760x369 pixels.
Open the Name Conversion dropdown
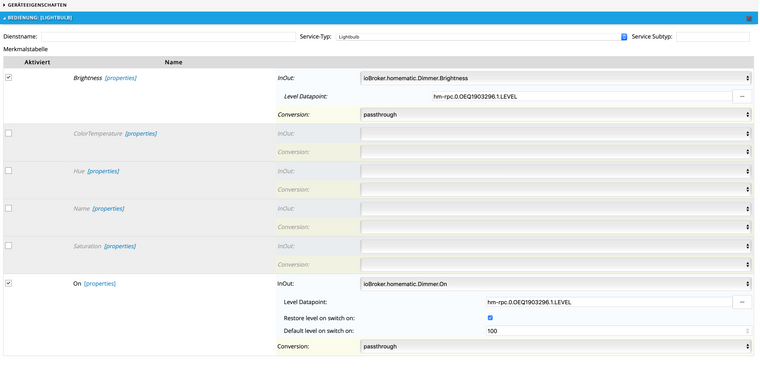[x=556, y=227]
